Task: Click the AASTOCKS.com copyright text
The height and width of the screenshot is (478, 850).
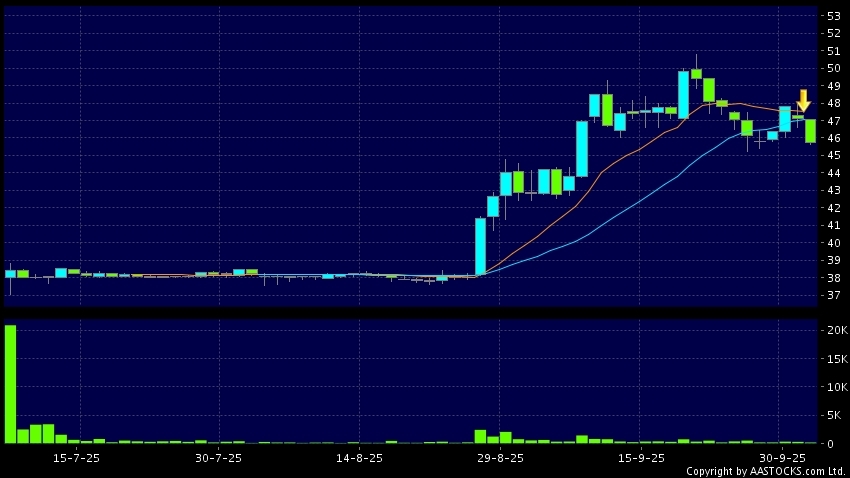Action: pos(765,471)
